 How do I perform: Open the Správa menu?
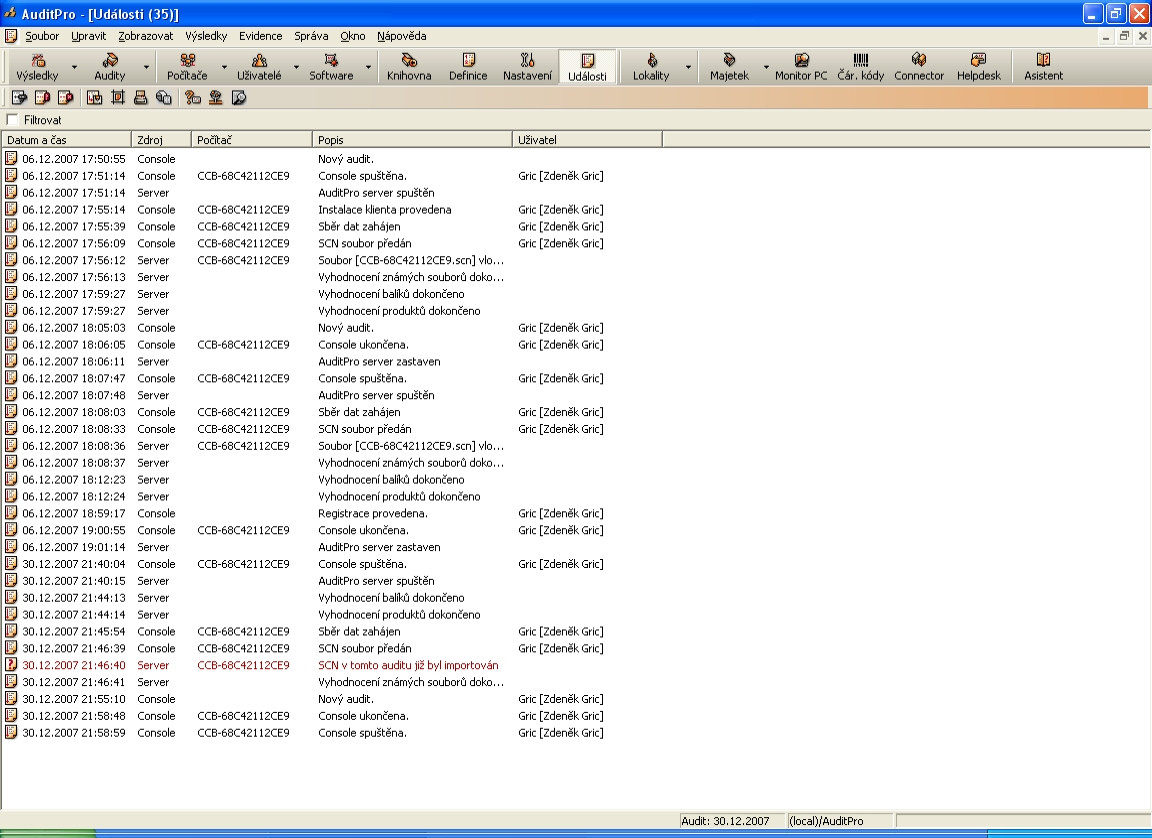coord(311,36)
